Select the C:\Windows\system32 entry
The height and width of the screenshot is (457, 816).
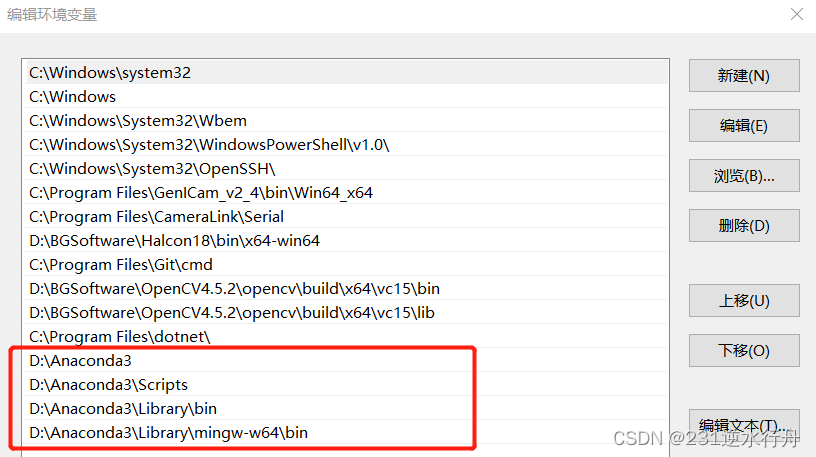345,72
